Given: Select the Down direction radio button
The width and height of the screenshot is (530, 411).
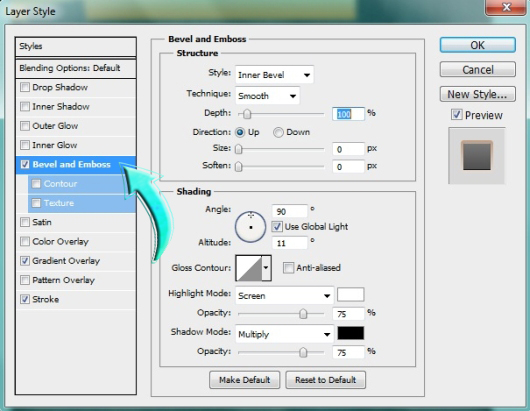Looking at the screenshot, I should coord(278,132).
